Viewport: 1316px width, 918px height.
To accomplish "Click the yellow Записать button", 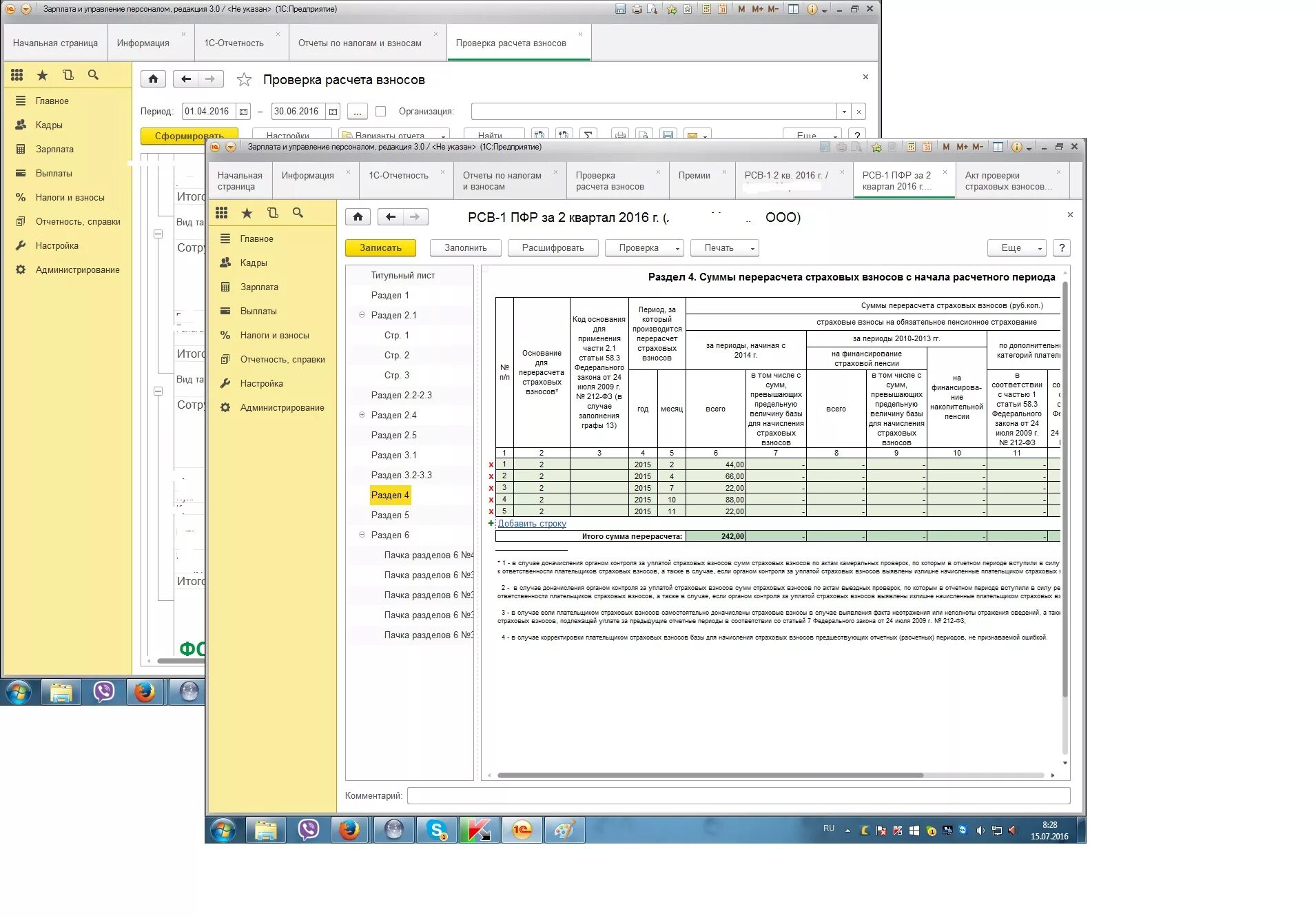I will coord(380,248).
